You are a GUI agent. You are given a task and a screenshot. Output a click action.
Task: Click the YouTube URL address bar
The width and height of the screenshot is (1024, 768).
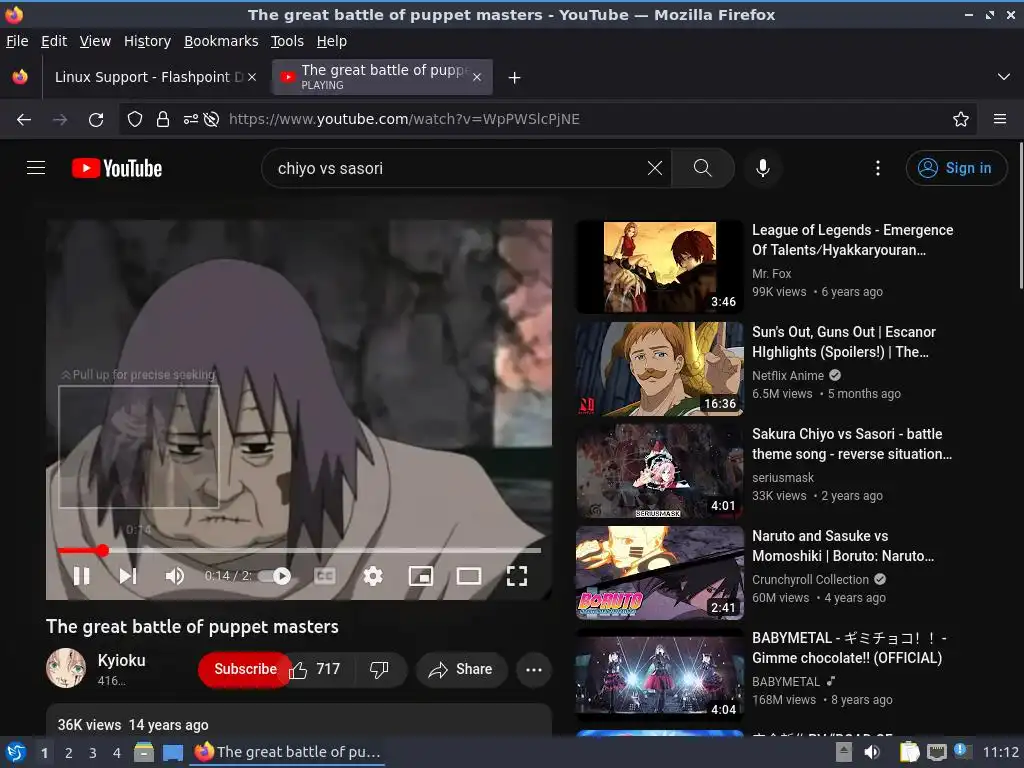549,119
